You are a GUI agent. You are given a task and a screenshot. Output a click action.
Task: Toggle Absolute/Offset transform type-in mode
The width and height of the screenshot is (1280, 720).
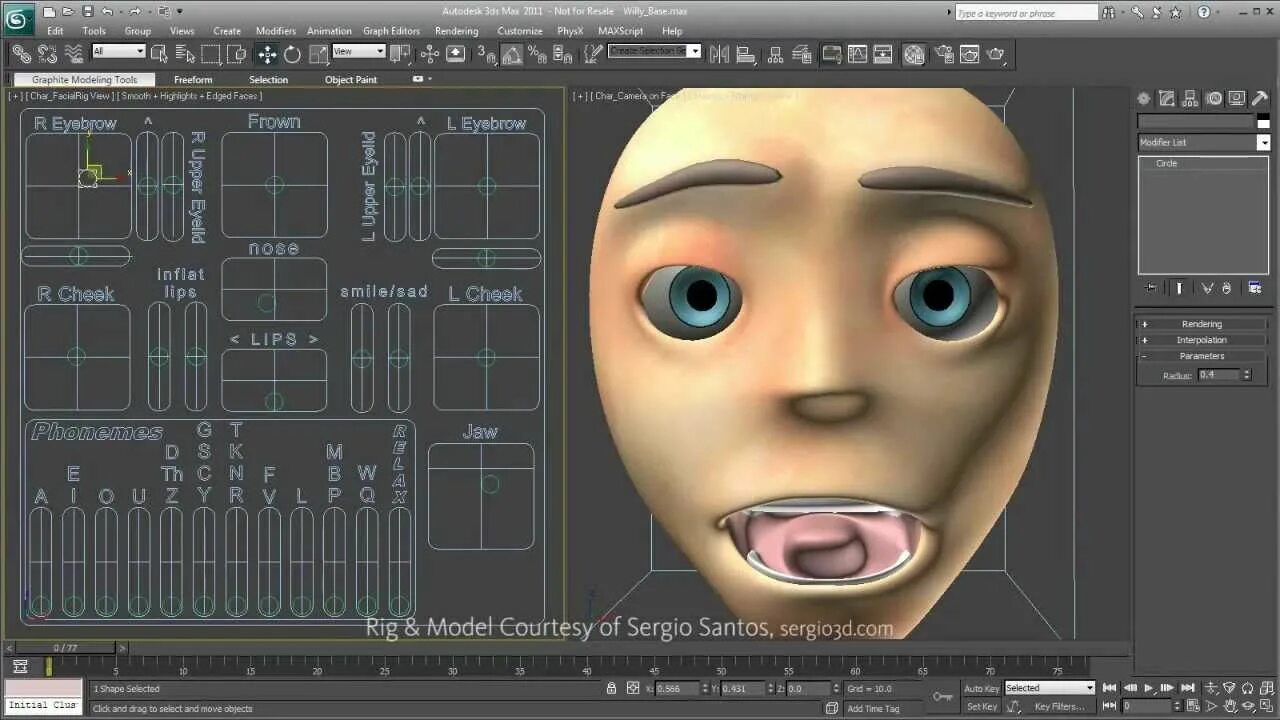[x=633, y=688]
